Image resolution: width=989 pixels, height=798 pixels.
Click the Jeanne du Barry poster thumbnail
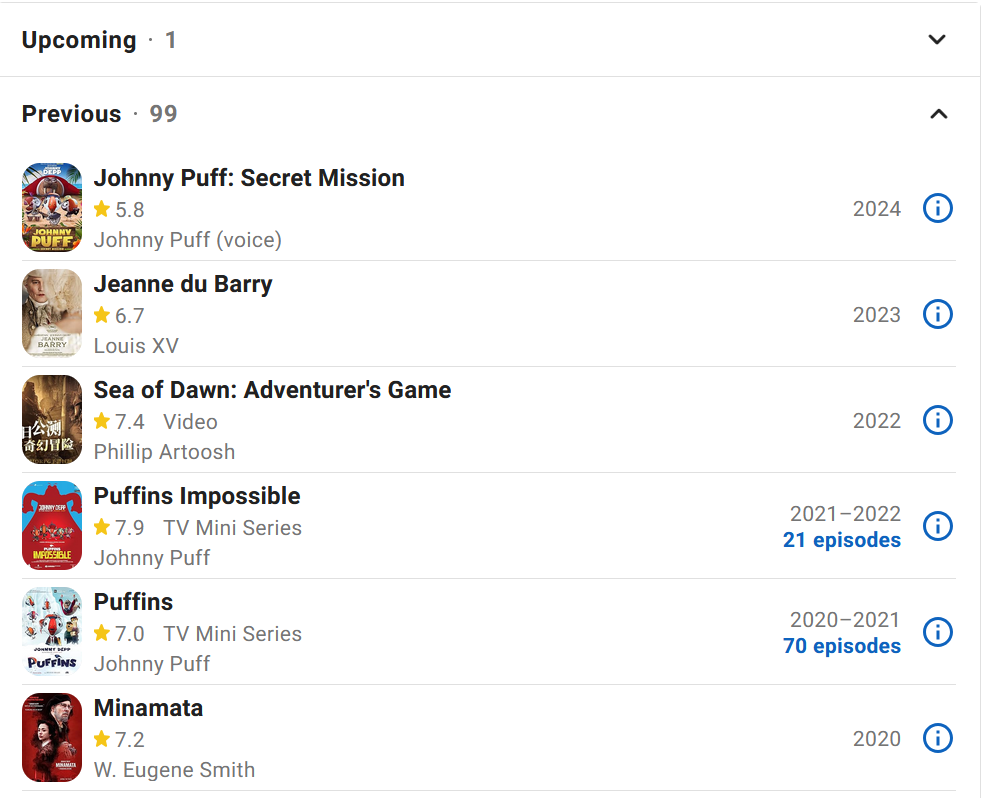tap(52, 314)
